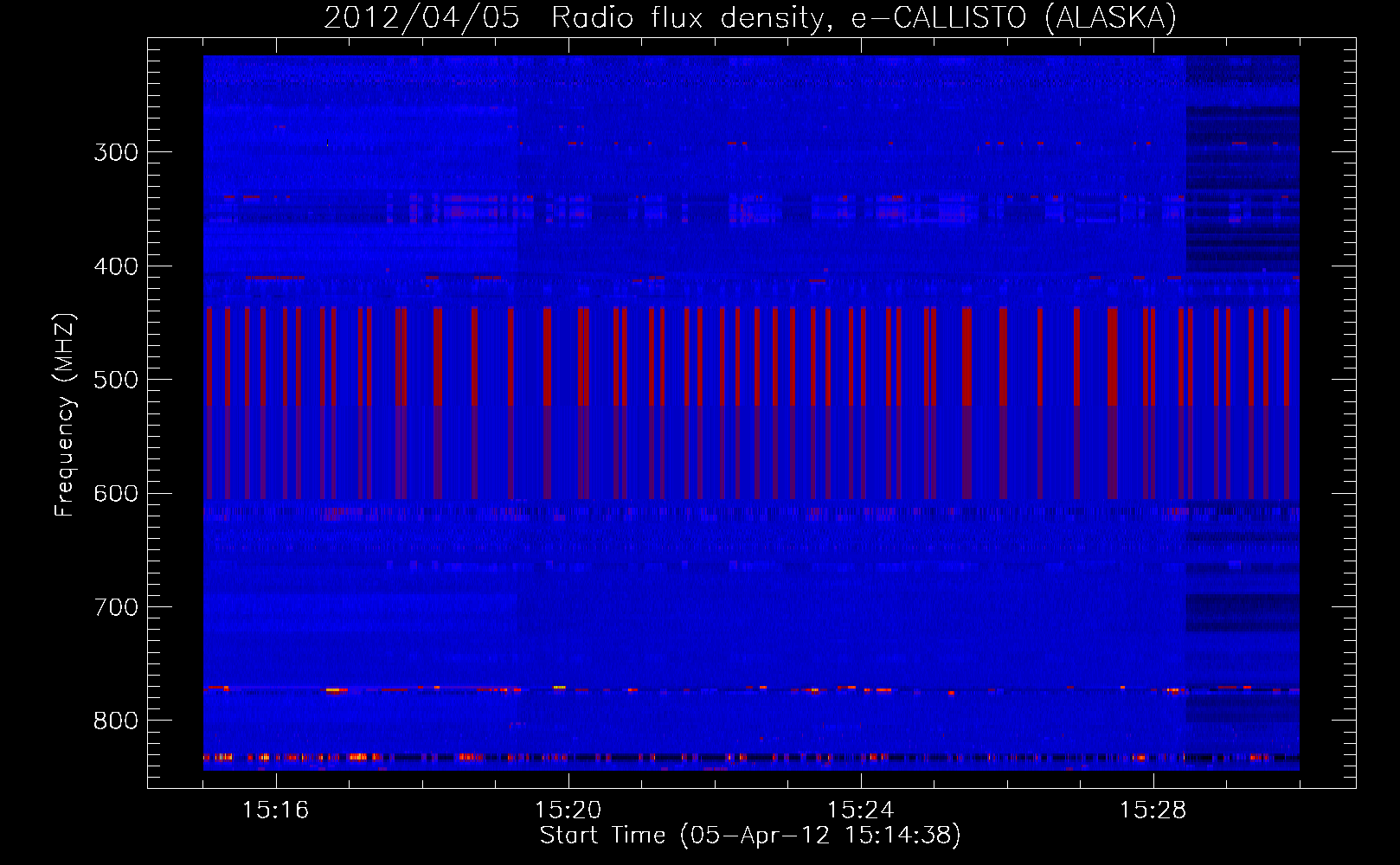The width and height of the screenshot is (1400, 865).
Task: Click the 15:16 time tick label
Action: tap(275, 810)
